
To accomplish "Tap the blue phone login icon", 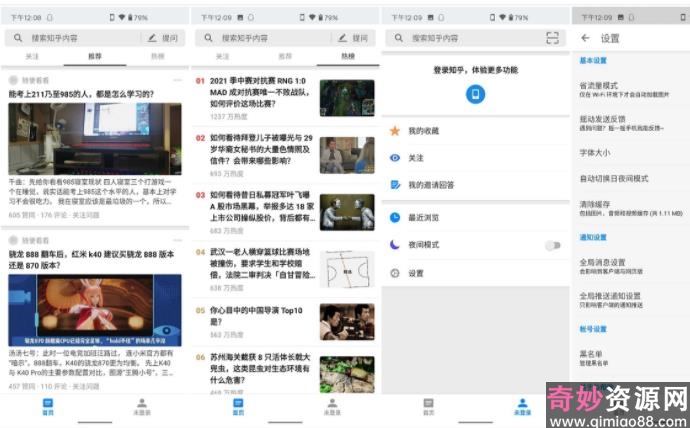I will tap(475, 93).
